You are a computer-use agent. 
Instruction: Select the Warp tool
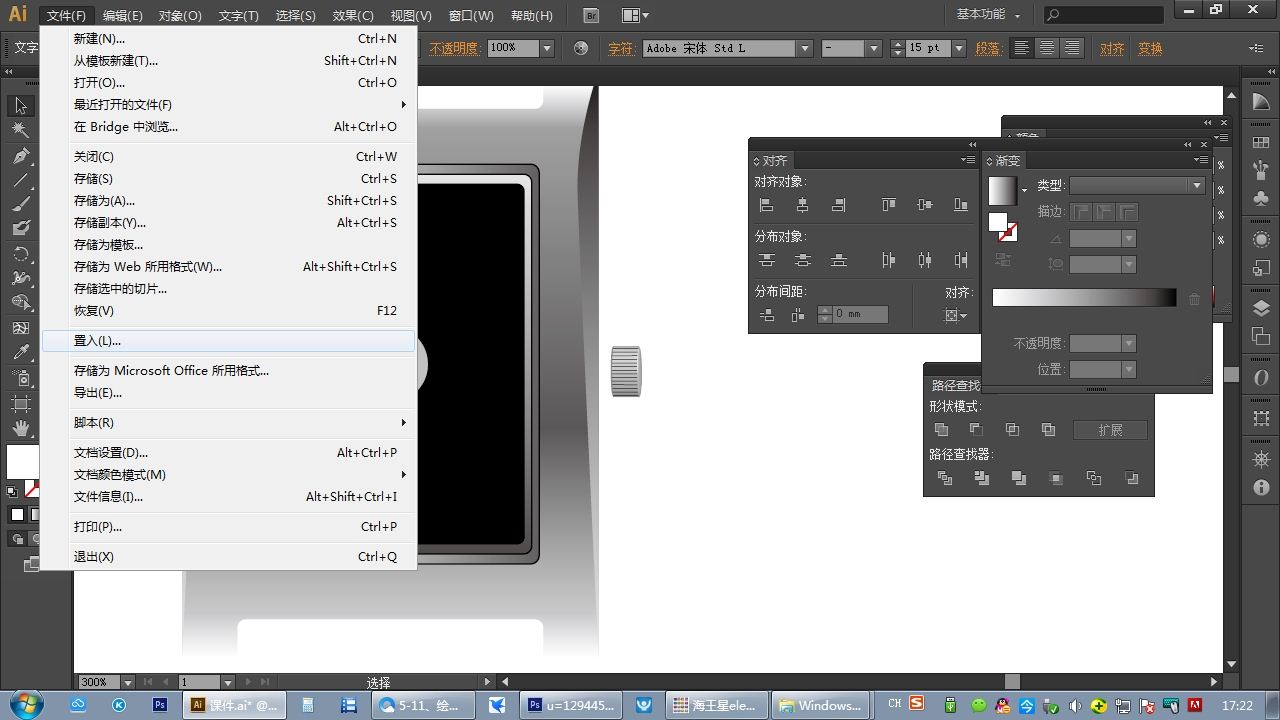(x=21, y=278)
